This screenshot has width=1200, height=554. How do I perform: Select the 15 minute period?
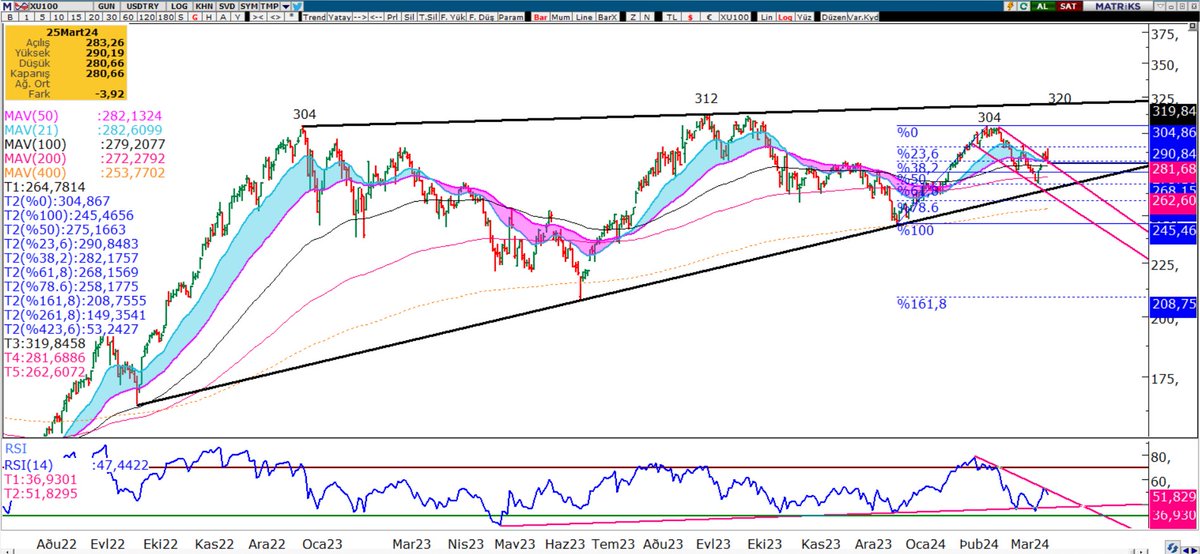pyautogui.click(x=76, y=17)
